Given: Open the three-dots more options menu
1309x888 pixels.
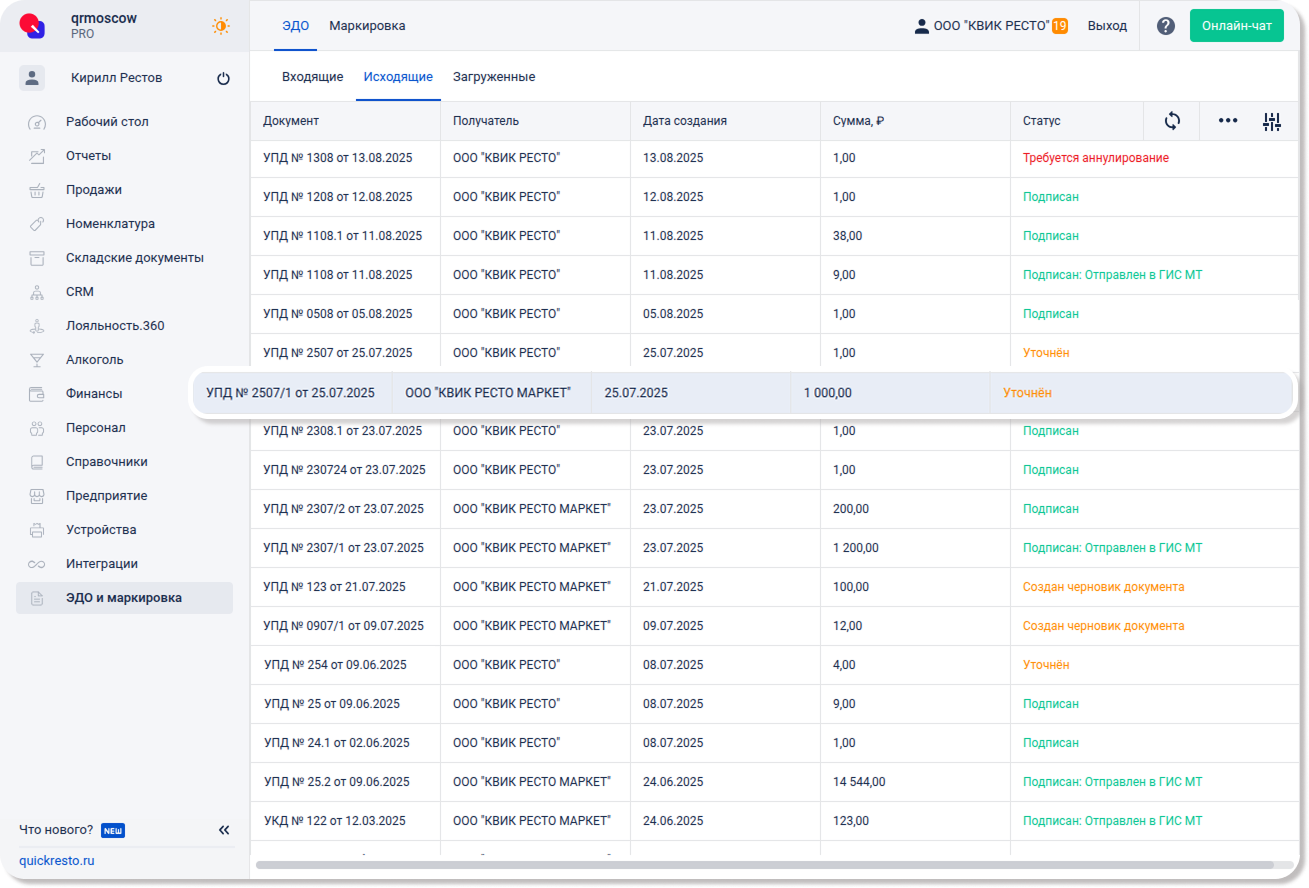Looking at the screenshot, I should pyautogui.click(x=1228, y=121).
